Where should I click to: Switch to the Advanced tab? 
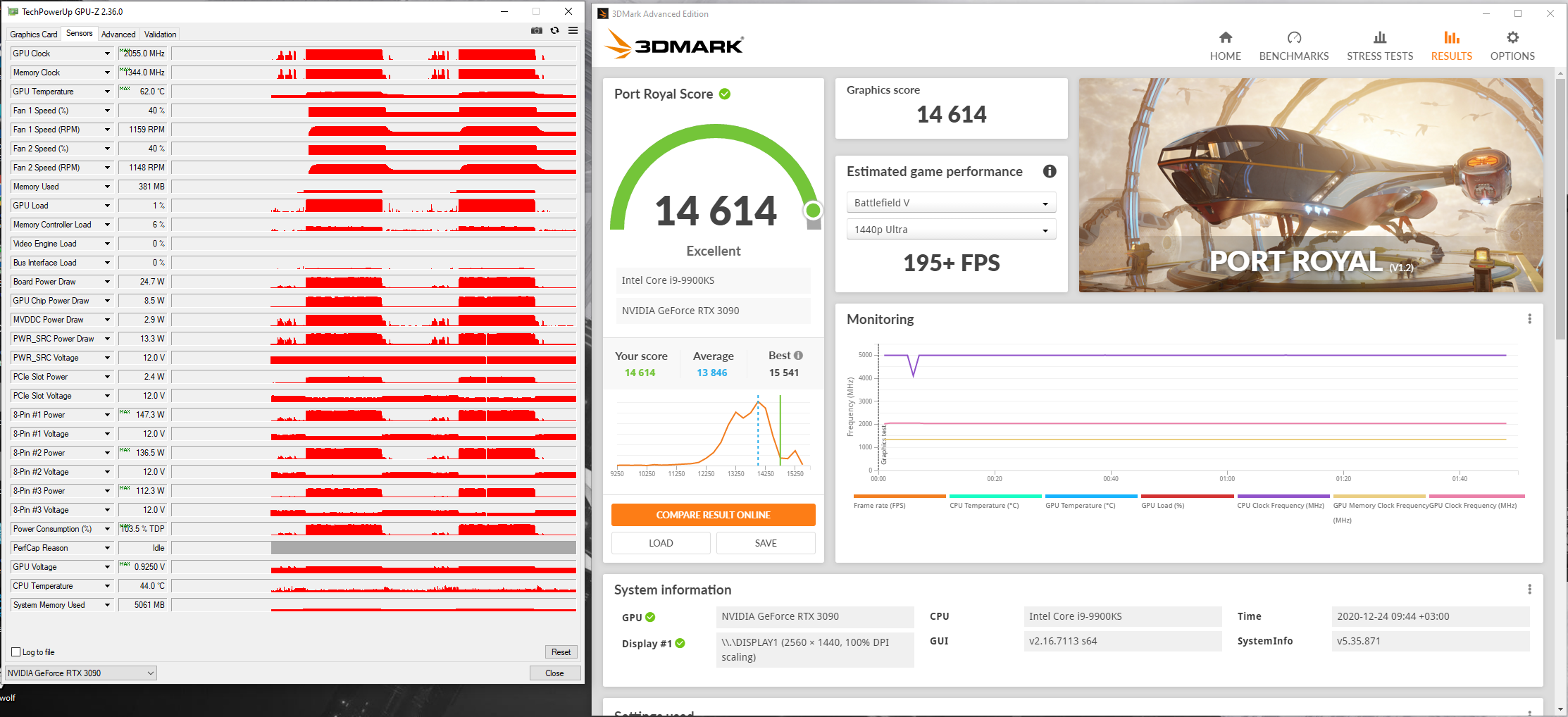click(118, 35)
